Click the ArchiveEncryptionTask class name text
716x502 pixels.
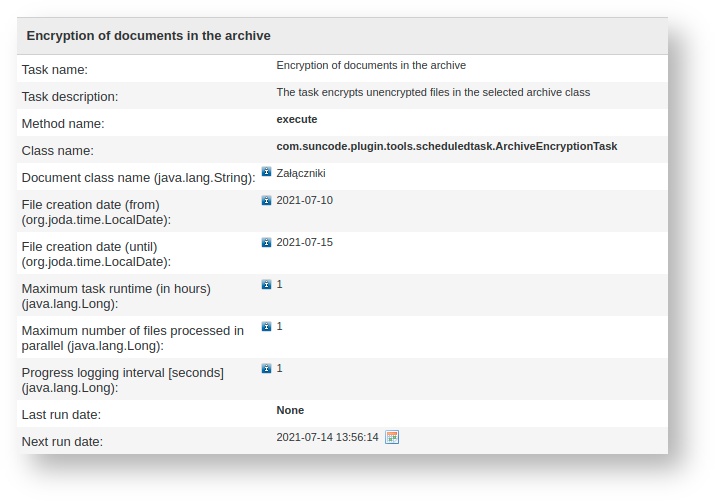[446, 146]
